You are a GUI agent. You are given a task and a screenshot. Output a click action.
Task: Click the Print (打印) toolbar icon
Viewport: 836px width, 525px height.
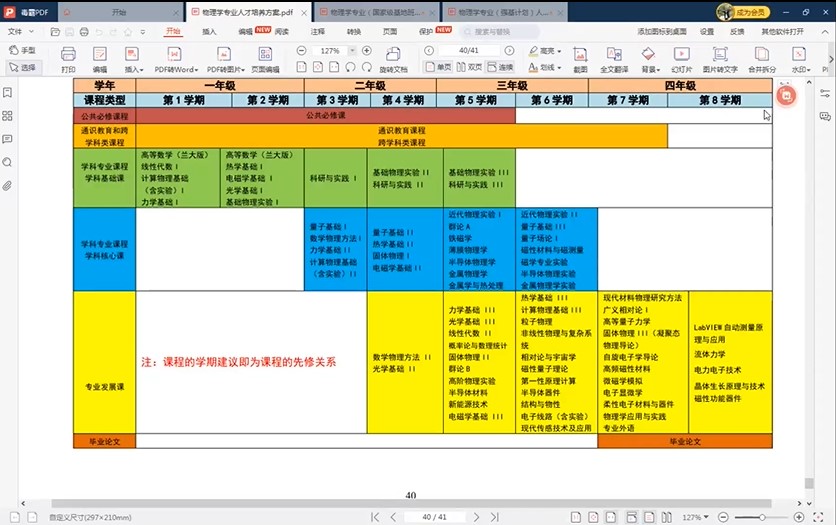pos(68,58)
